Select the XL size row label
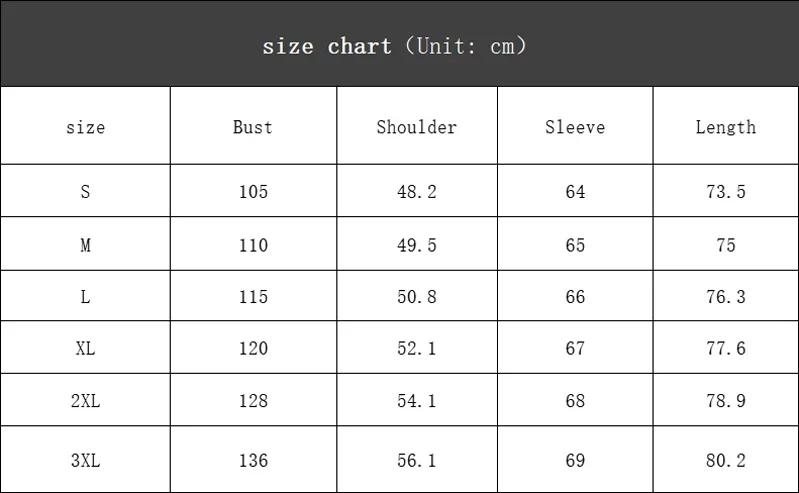 tap(85, 349)
